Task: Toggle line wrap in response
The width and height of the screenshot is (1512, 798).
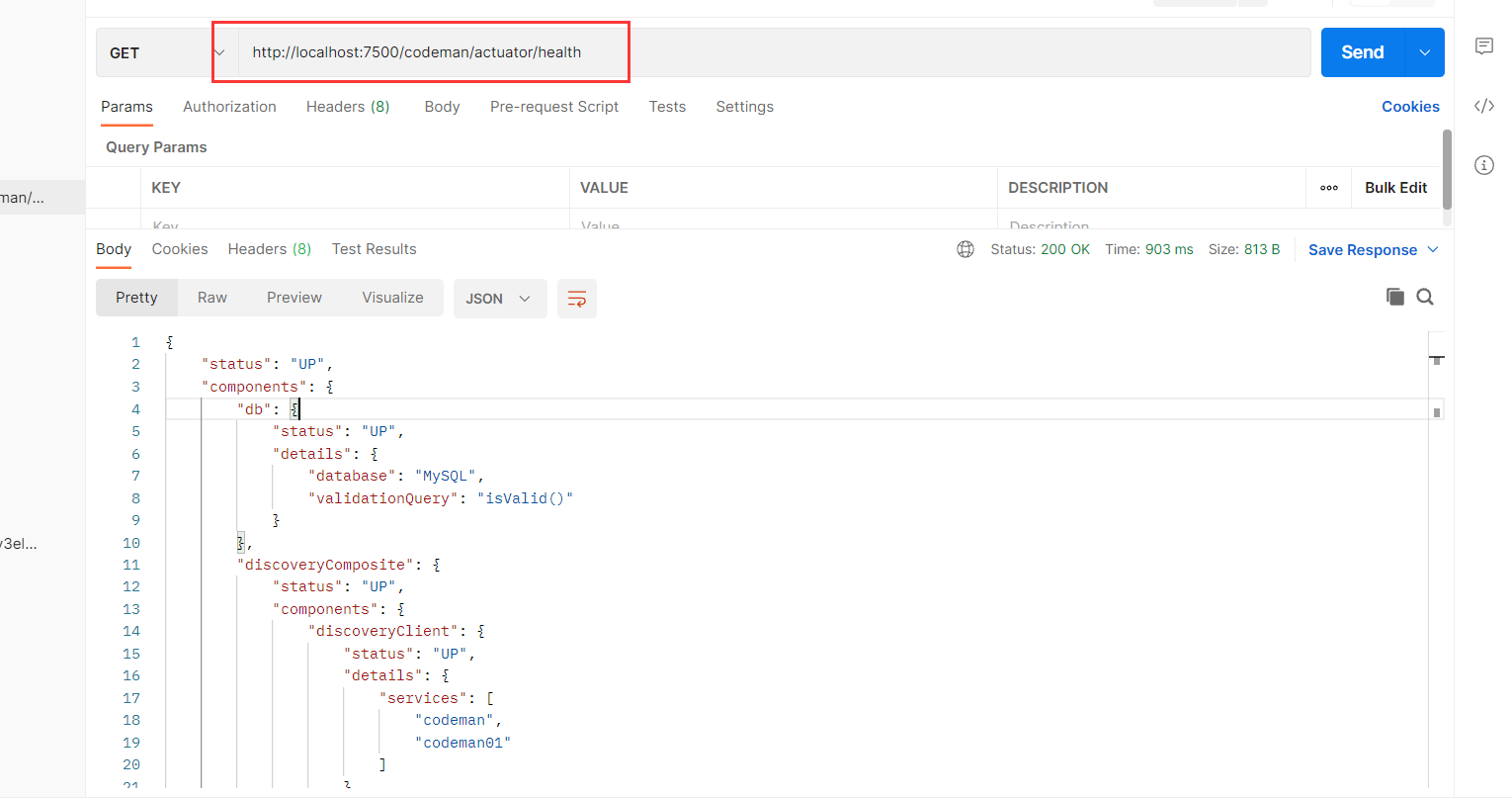Action: point(576,299)
